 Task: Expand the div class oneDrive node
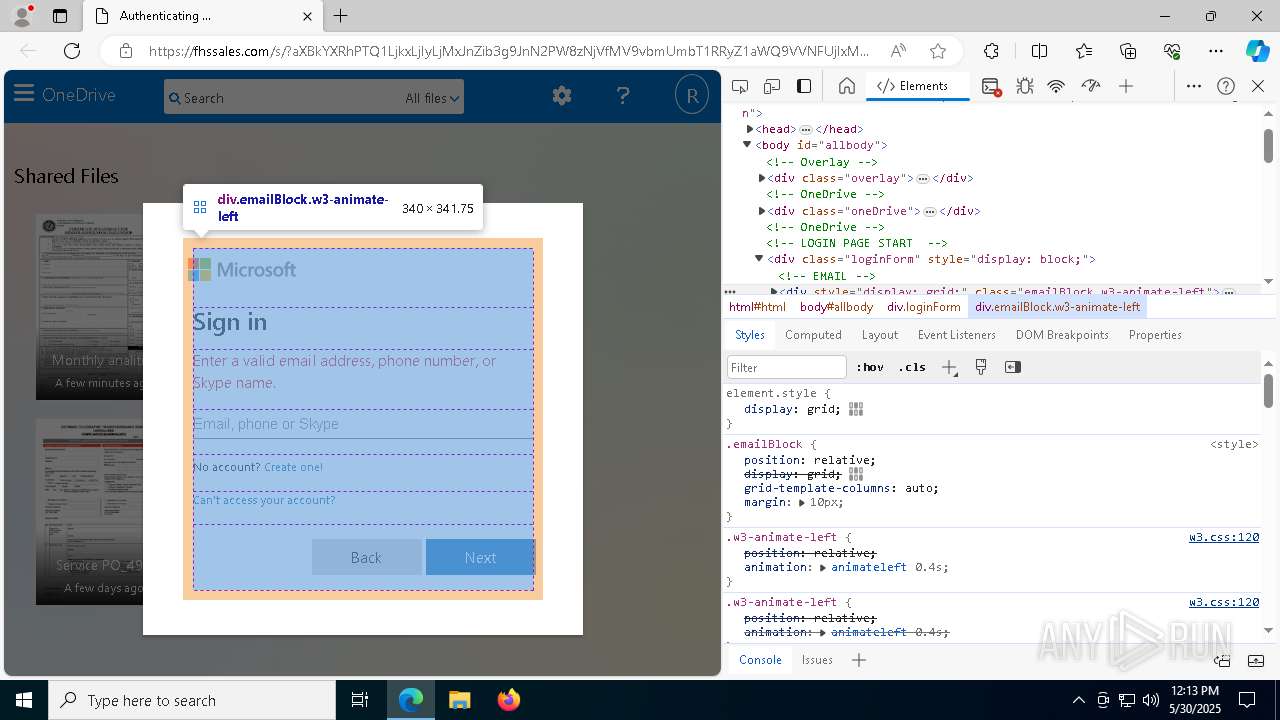(762, 211)
